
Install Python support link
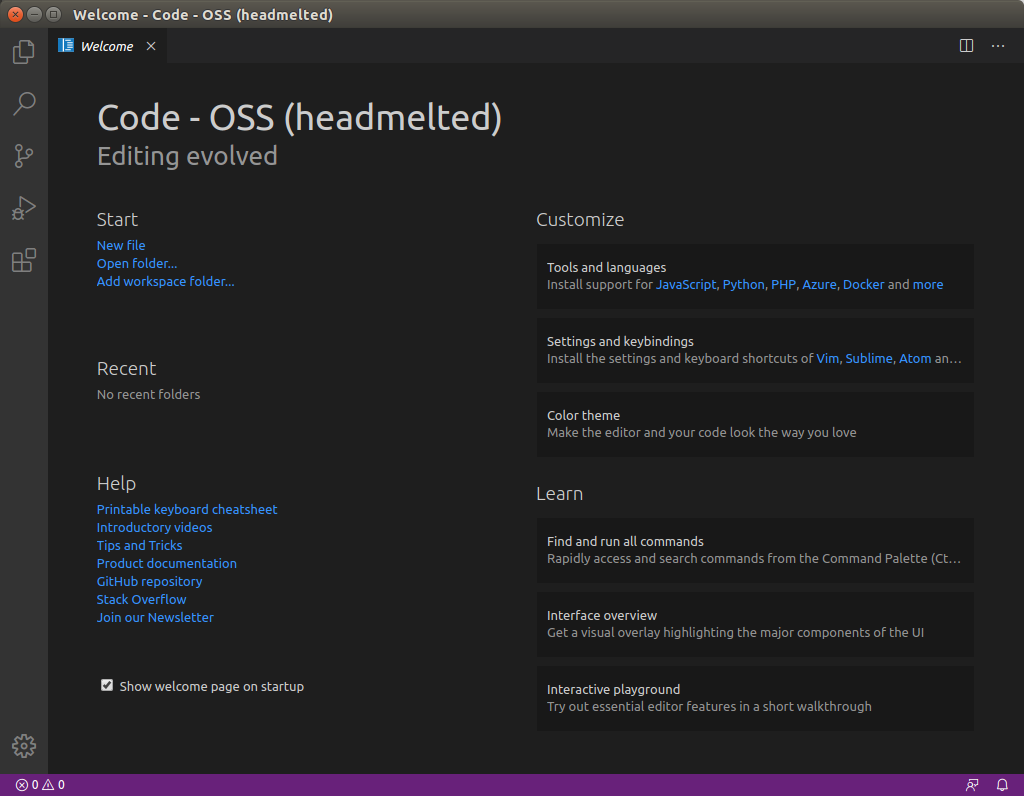[x=743, y=285]
